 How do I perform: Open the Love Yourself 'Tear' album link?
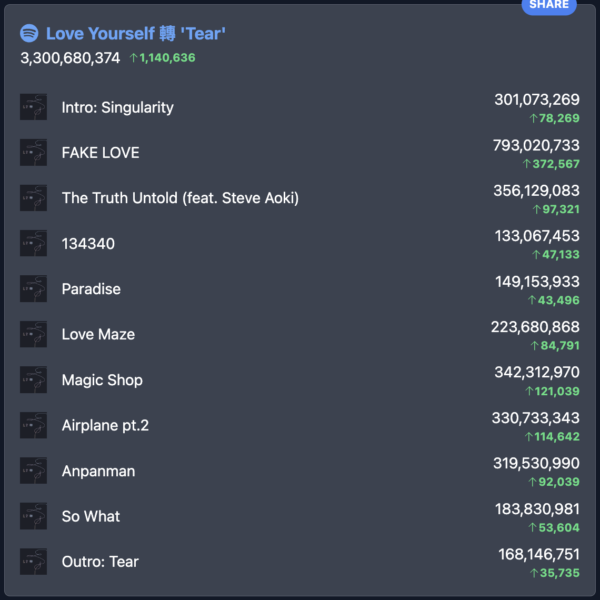[x=135, y=34]
